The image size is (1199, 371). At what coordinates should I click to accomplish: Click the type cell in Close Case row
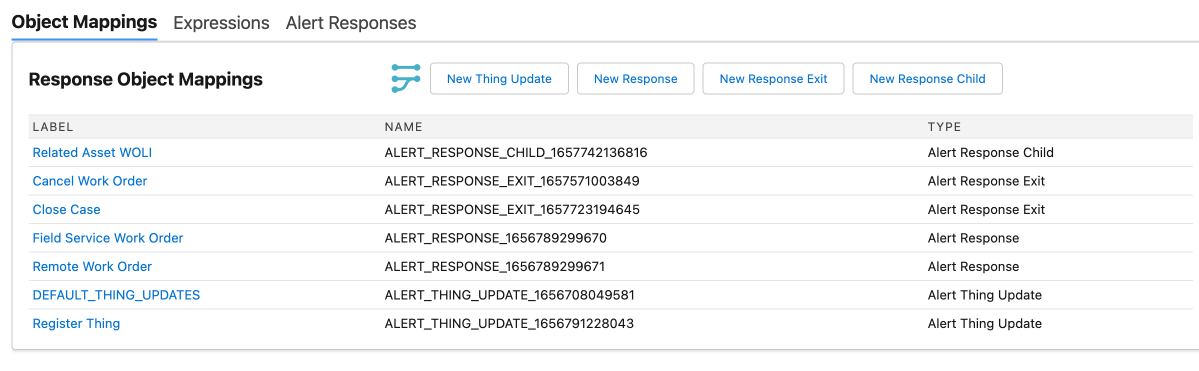point(986,210)
